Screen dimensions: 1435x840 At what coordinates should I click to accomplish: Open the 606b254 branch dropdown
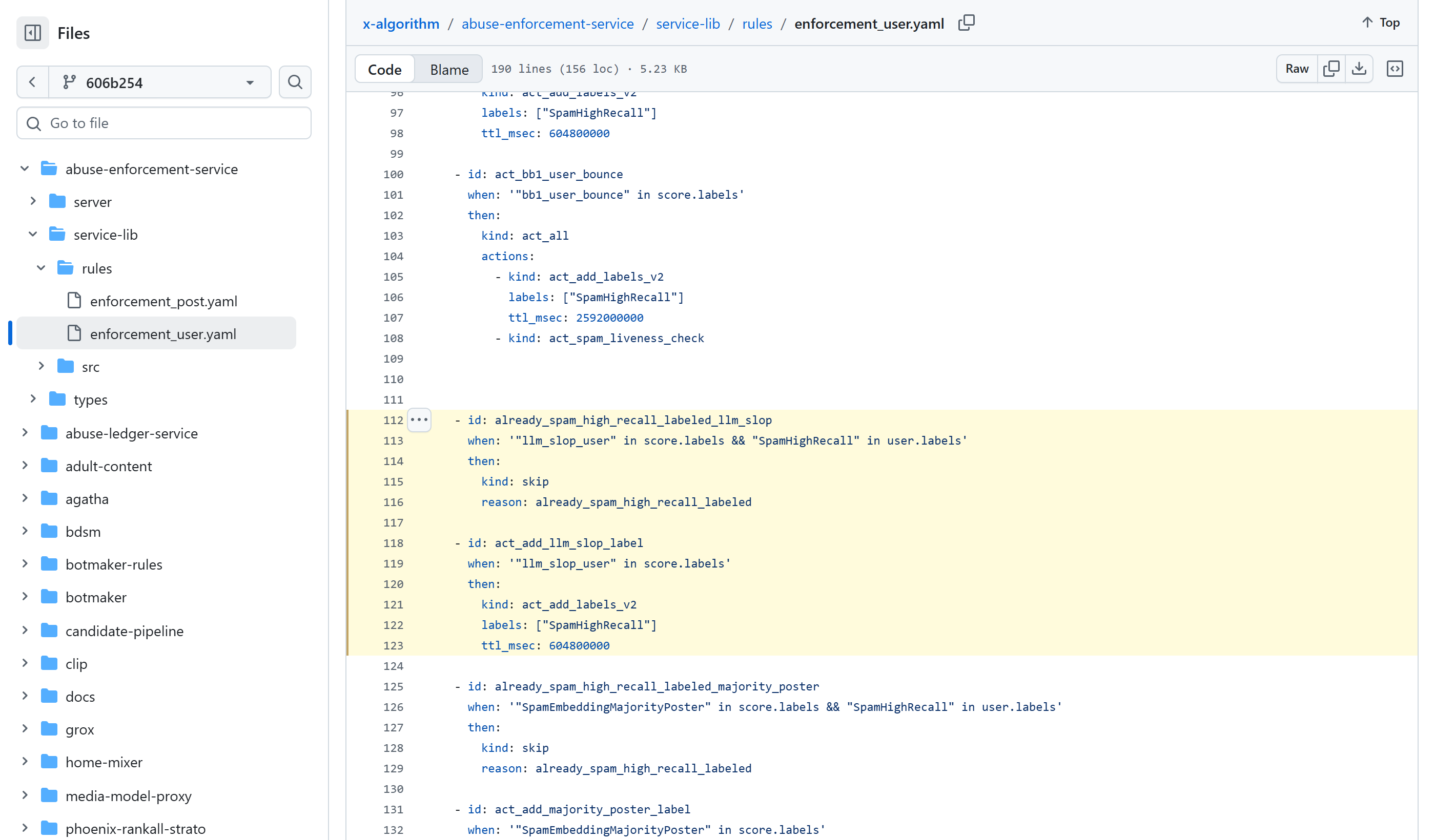pyautogui.click(x=159, y=82)
